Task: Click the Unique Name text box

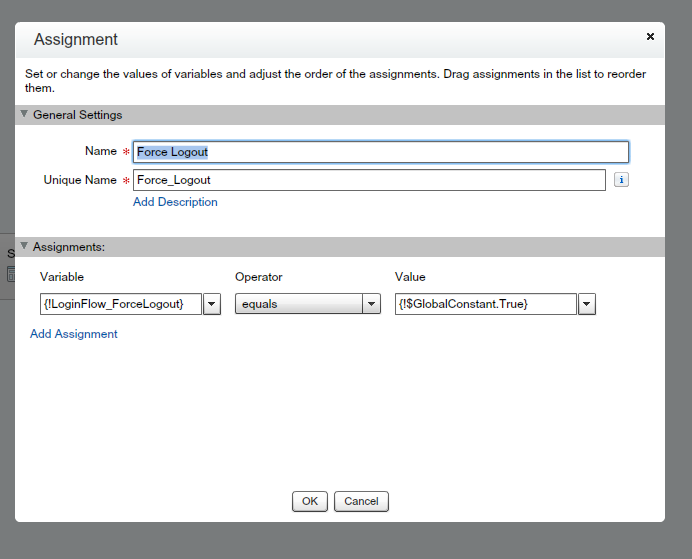Action: click(x=369, y=180)
